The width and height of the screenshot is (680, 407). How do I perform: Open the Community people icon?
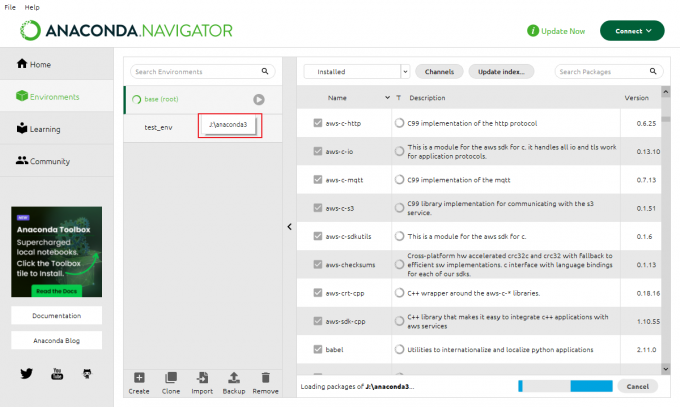pyautogui.click(x=22, y=160)
